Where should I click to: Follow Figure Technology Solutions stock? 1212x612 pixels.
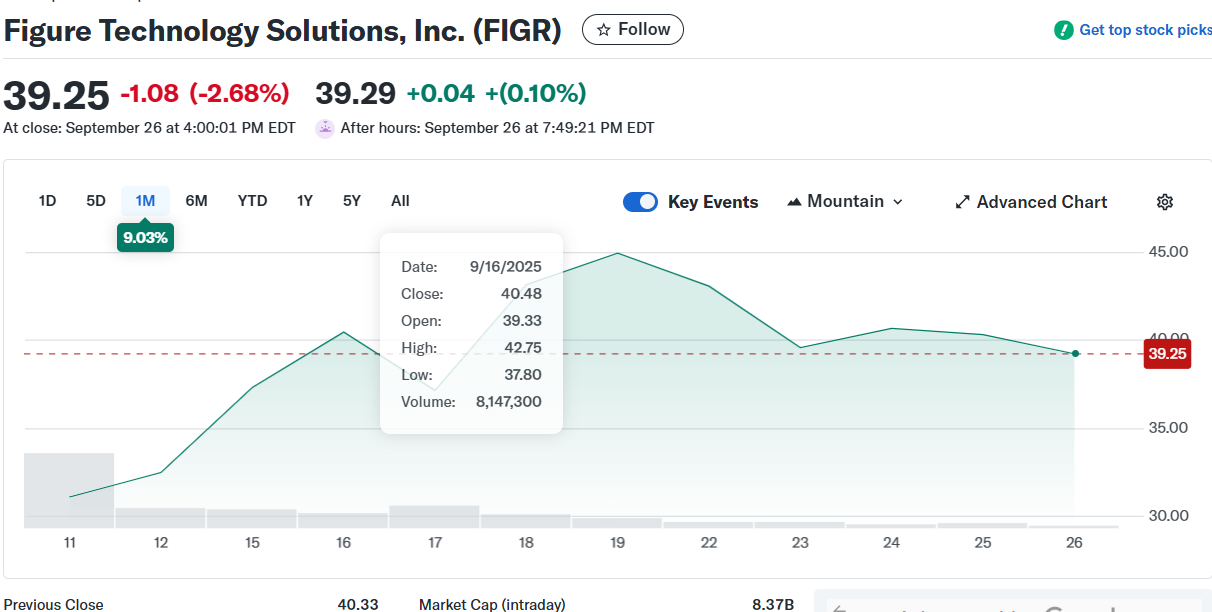pos(633,30)
